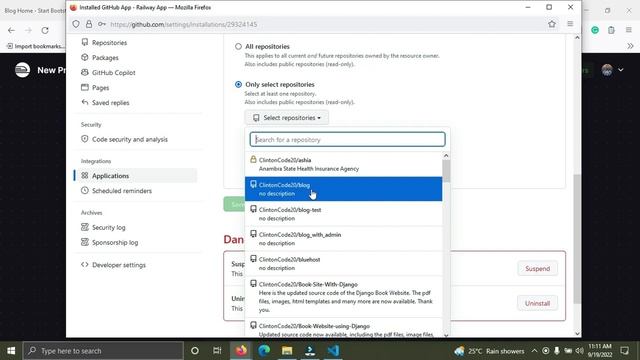The height and width of the screenshot is (360, 640).
Task: Choose the ClintonCode20/Book-Site-With-Django repository
Action: tap(343, 297)
